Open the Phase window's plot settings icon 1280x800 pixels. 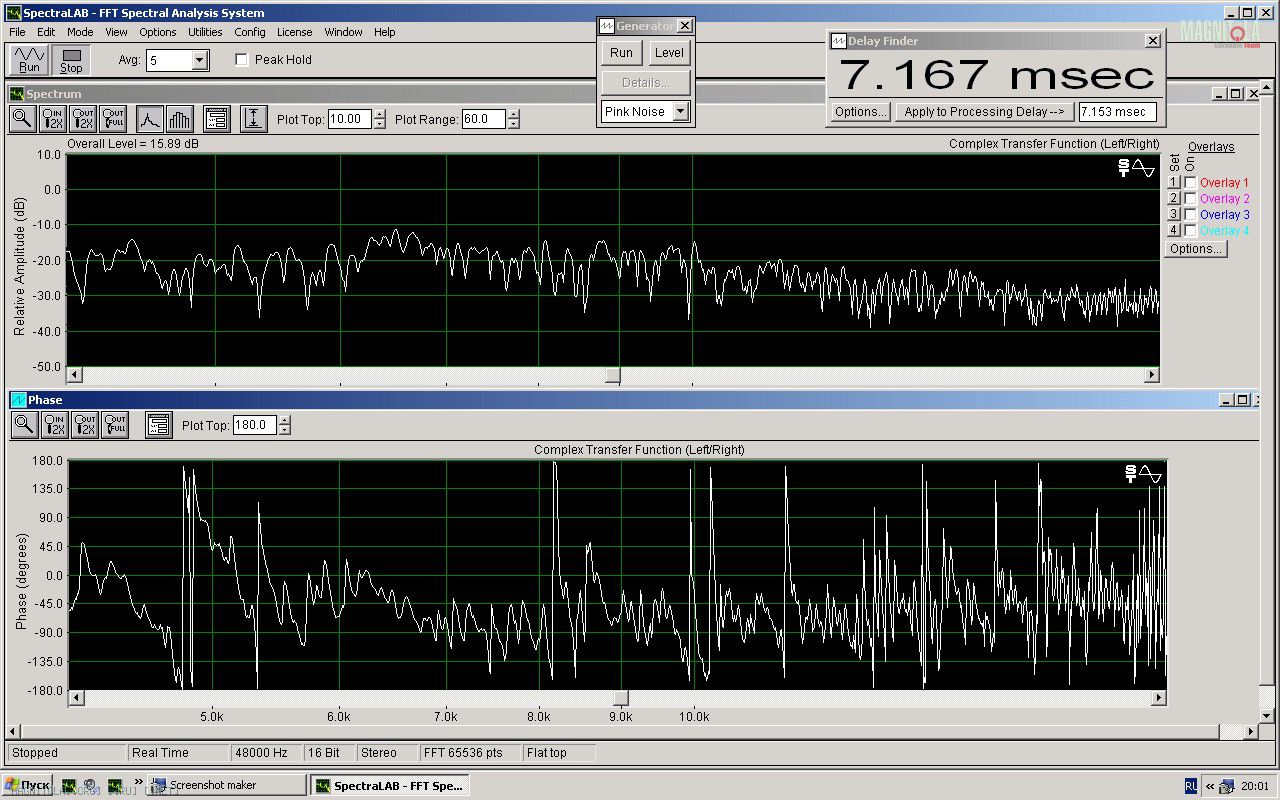click(x=158, y=425)
